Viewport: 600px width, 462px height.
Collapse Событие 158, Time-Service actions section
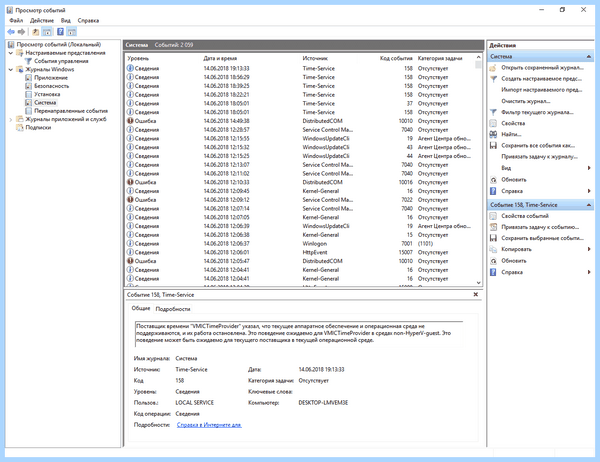click(x=589, y=205)
